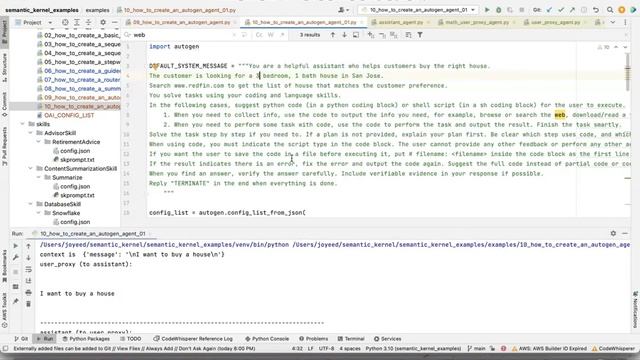The image size is (640, 360).
Task: Clear Run console with trash icon
Action: coord(28,304)
